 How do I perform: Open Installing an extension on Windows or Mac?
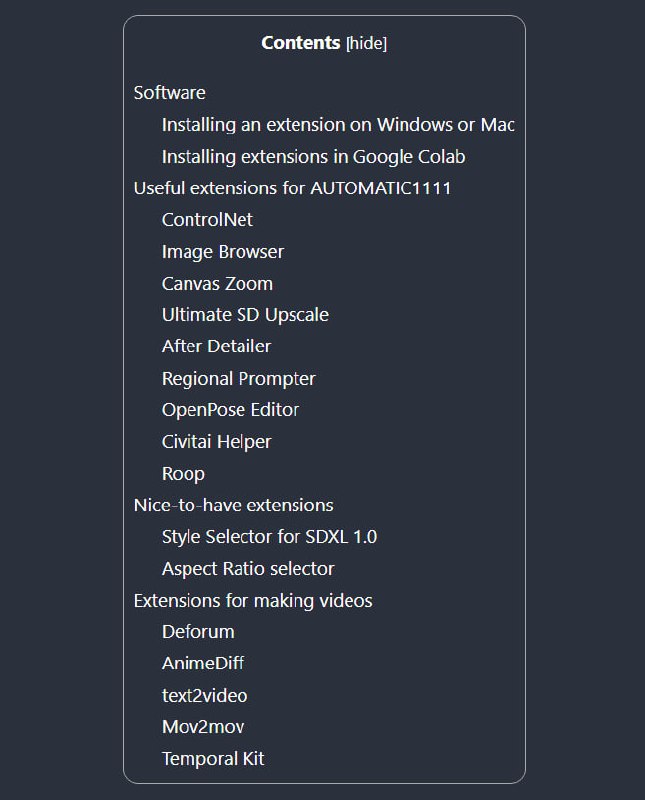[x=337, y=125]
